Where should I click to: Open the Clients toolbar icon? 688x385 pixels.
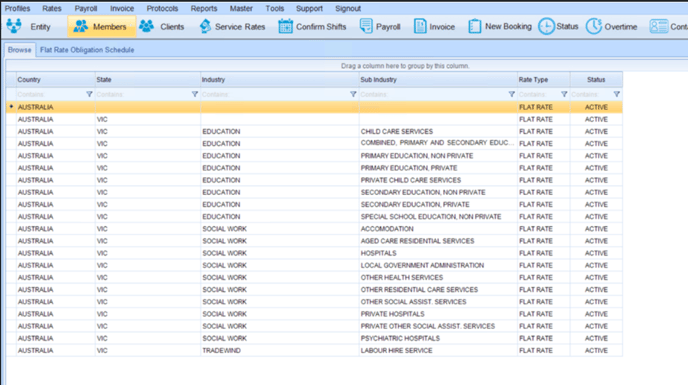tap(147, 26)
